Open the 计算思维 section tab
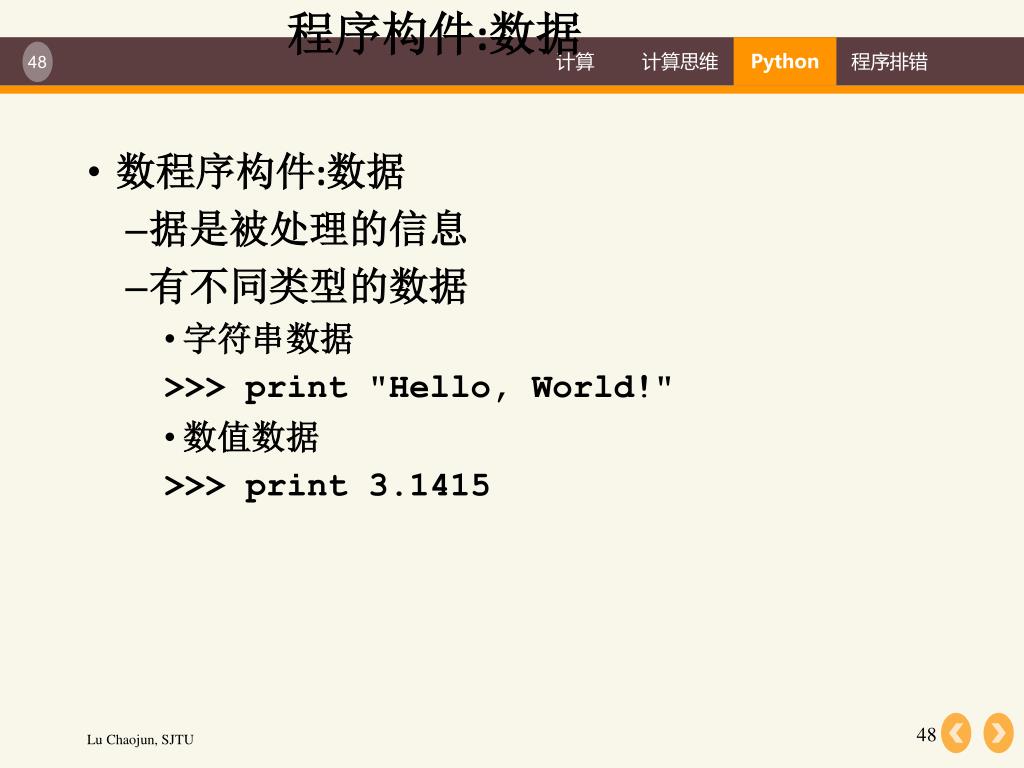Image resolution: width=1024 pixels, height=768 pixels. [x=679, y=62]
